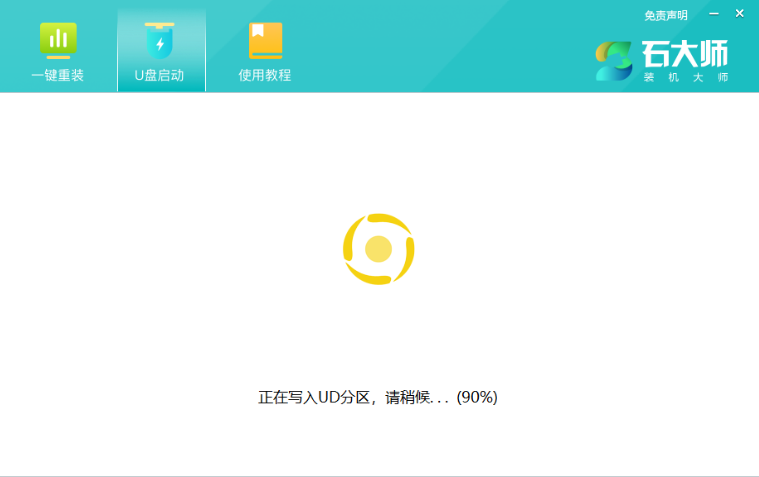Screen dimensions: 759x477
Task: Click the 石大师 S-shaped logo emblem
Action: click(x=614, y=60)
